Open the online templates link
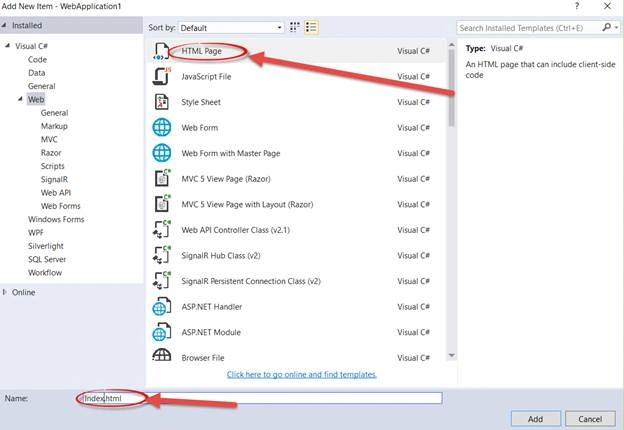This screenshot has height=430, width=624. [302, 374]
